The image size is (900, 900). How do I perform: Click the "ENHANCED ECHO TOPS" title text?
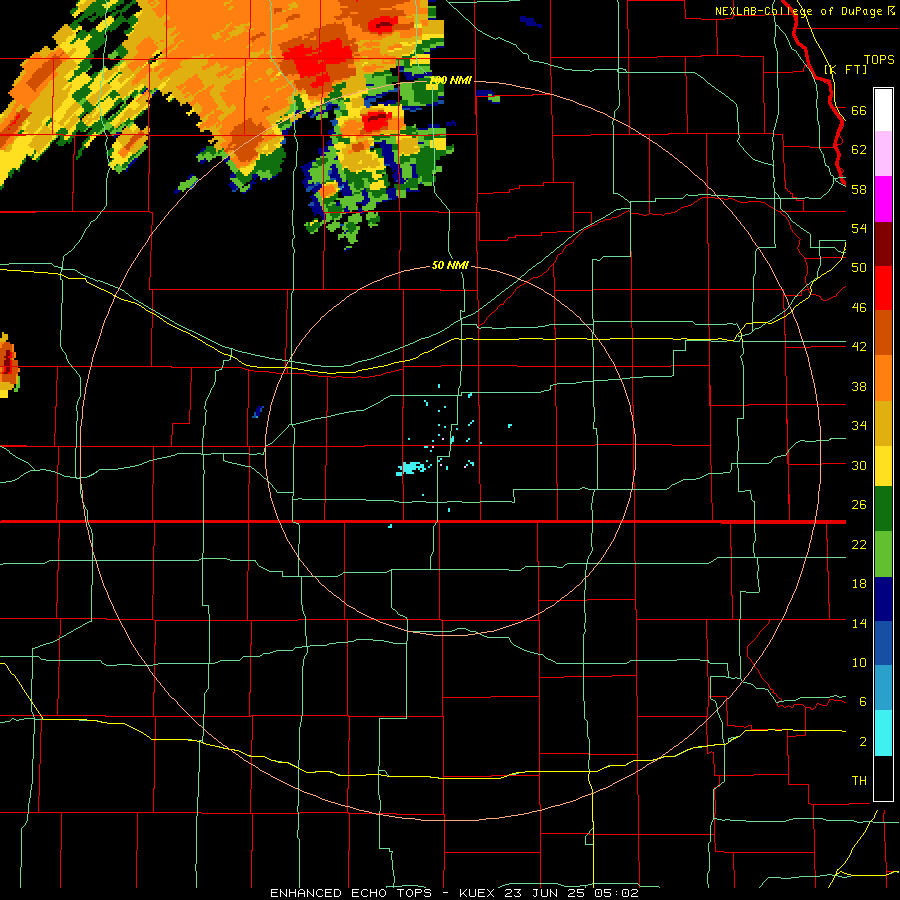click(351, 893)
